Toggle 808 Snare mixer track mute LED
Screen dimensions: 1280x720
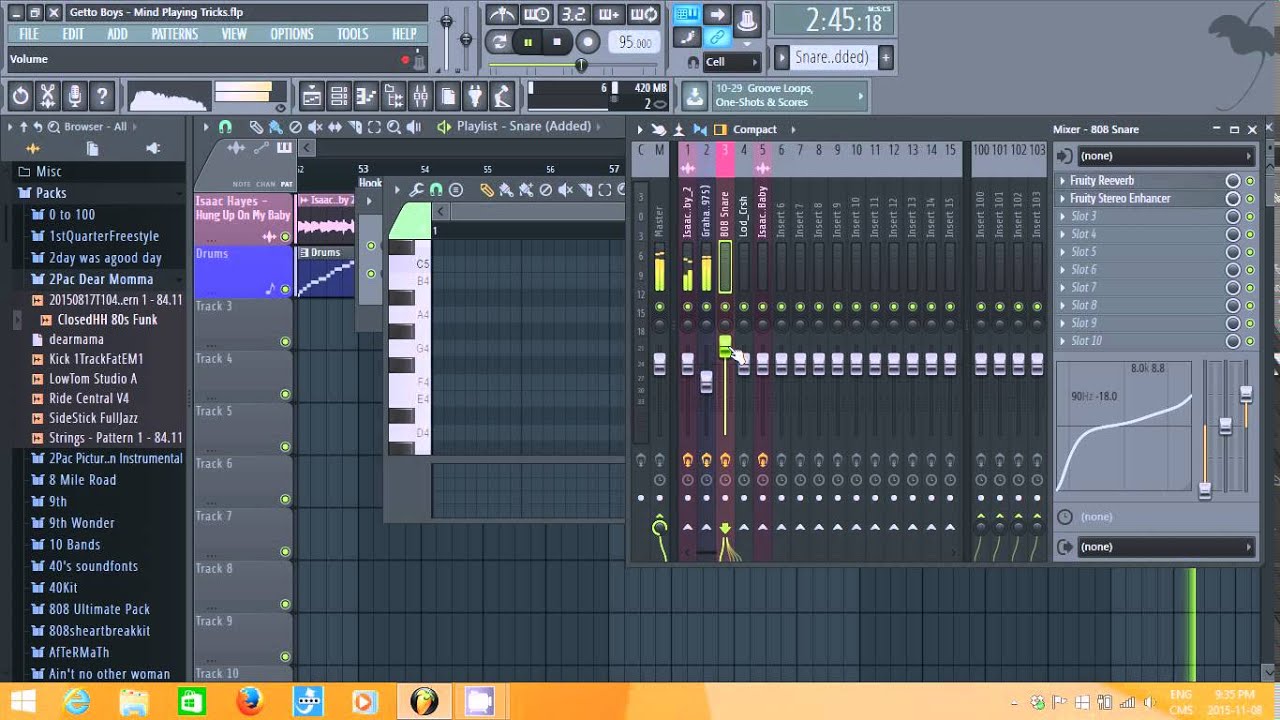(725, 307)
